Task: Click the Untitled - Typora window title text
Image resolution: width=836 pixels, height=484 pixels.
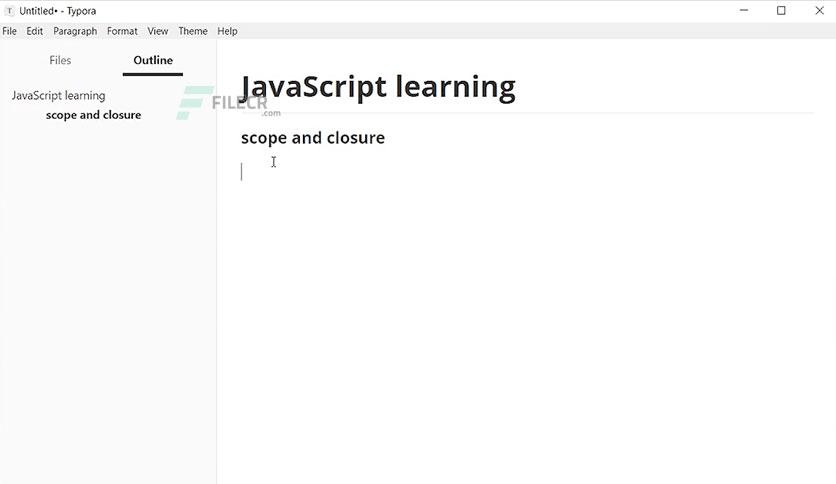Action: click(58, 11)
